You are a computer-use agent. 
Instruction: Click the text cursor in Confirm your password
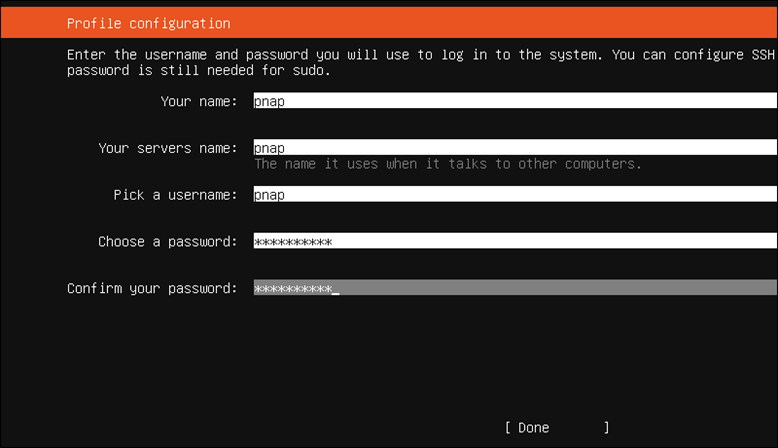336,289
